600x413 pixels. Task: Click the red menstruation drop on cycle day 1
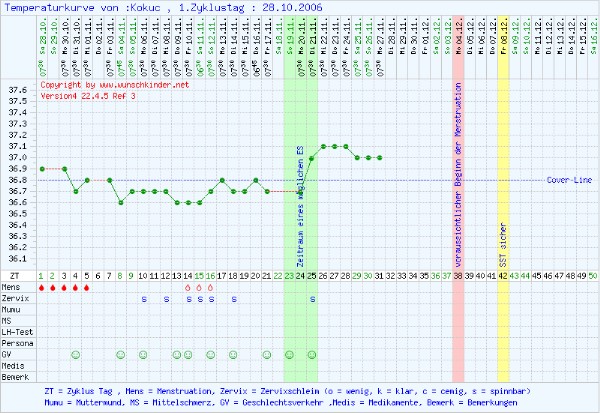[x=42, y=287]
